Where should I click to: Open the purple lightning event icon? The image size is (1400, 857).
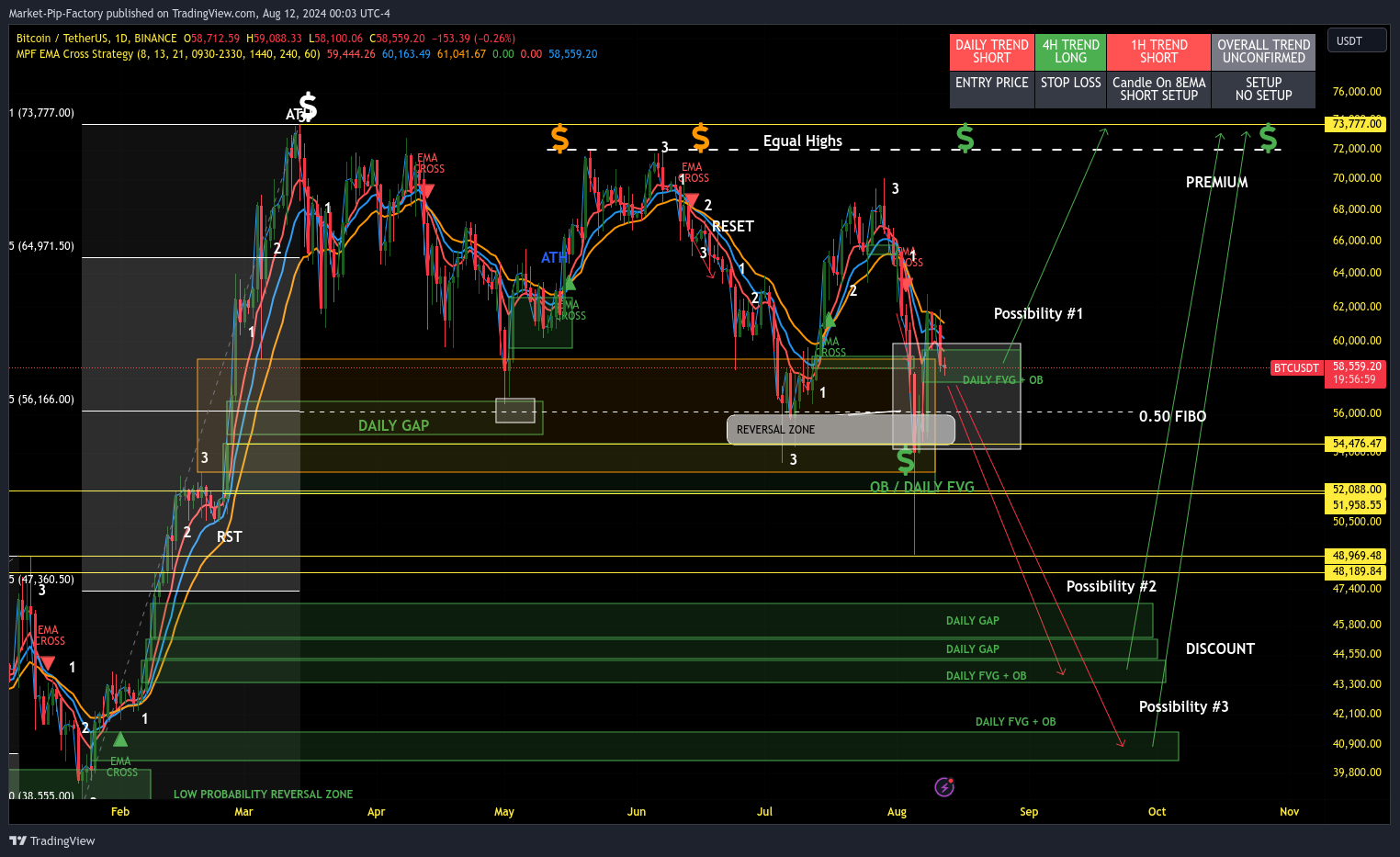944,786
